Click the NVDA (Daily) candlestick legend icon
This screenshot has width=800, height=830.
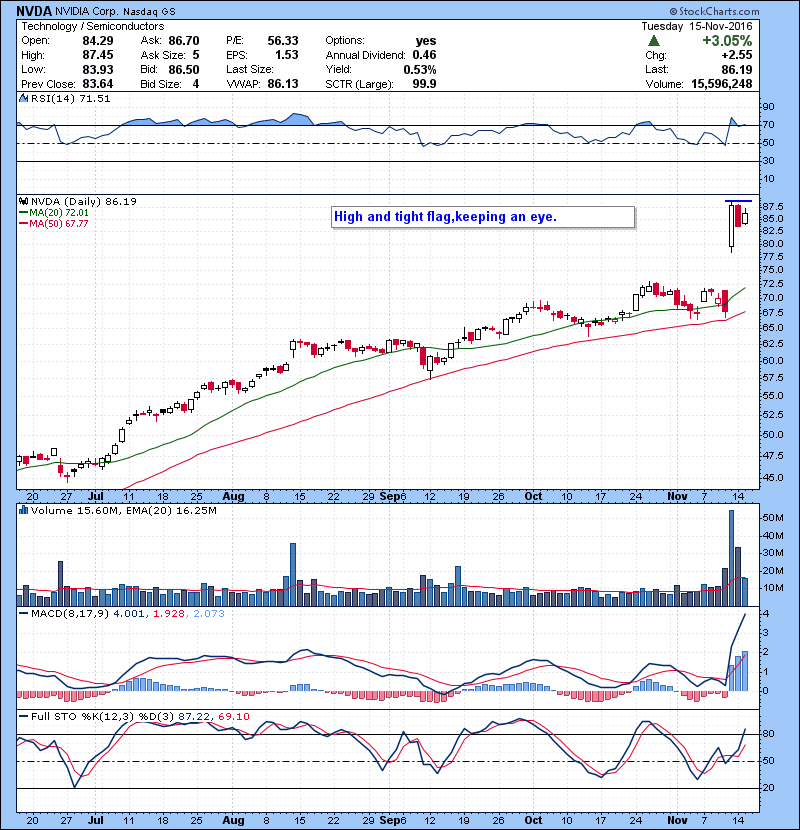pyautogui.click(x=23, y=201)
